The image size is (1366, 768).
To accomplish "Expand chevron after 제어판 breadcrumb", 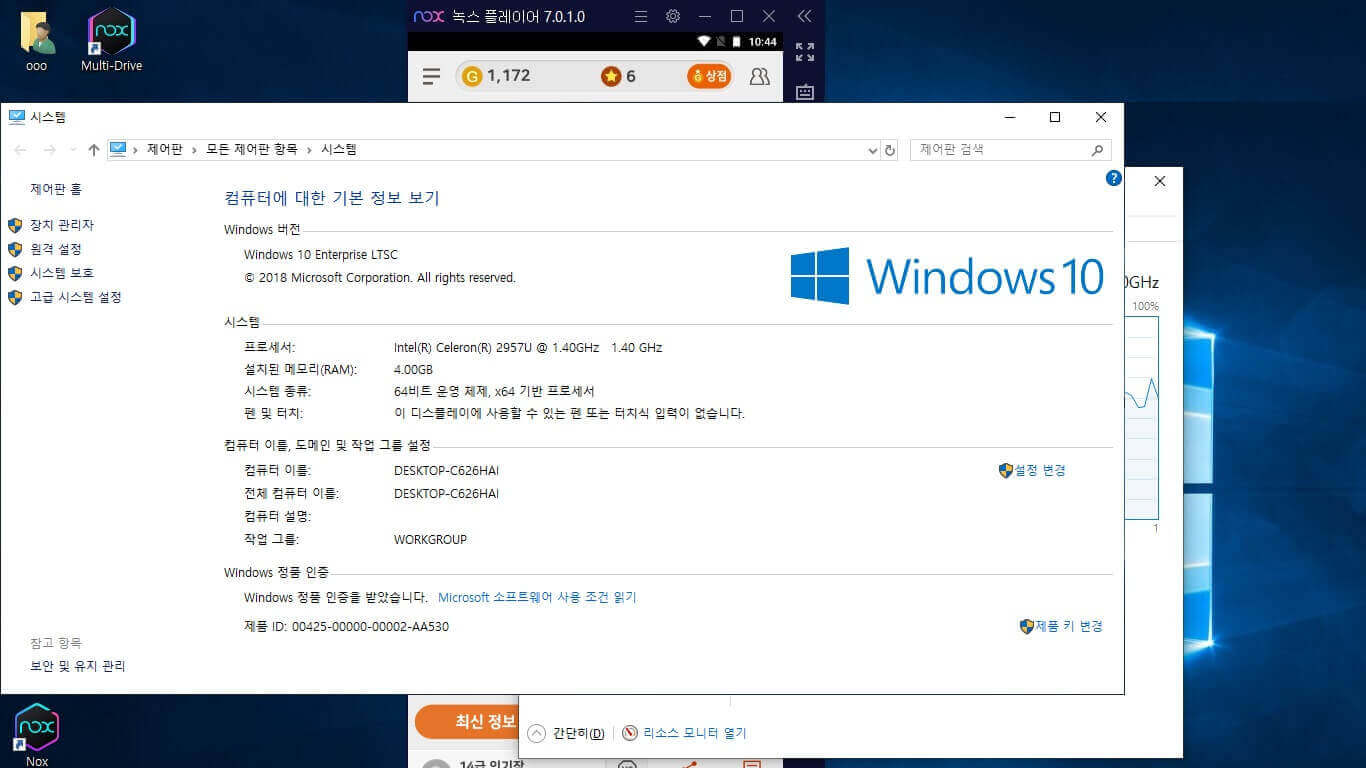I will (195, 150).
